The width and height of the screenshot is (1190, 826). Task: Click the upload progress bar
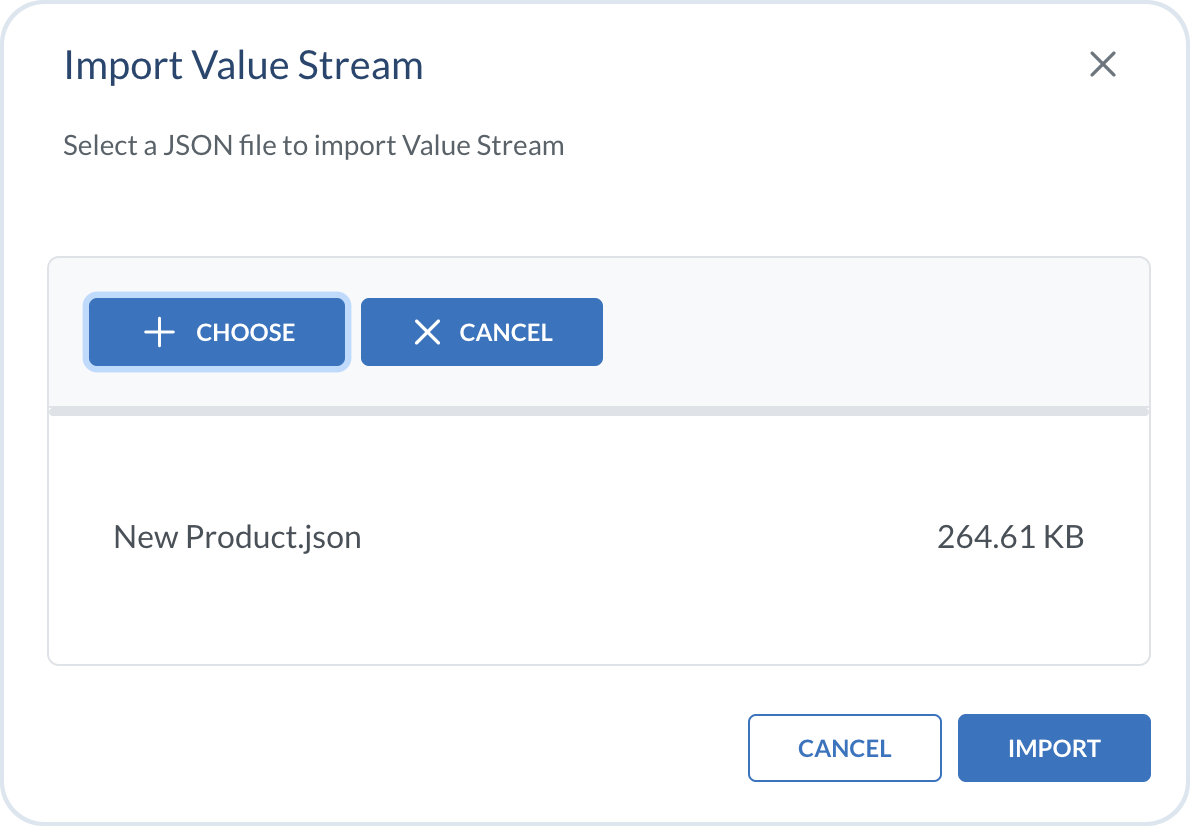[x=598, y=410]
